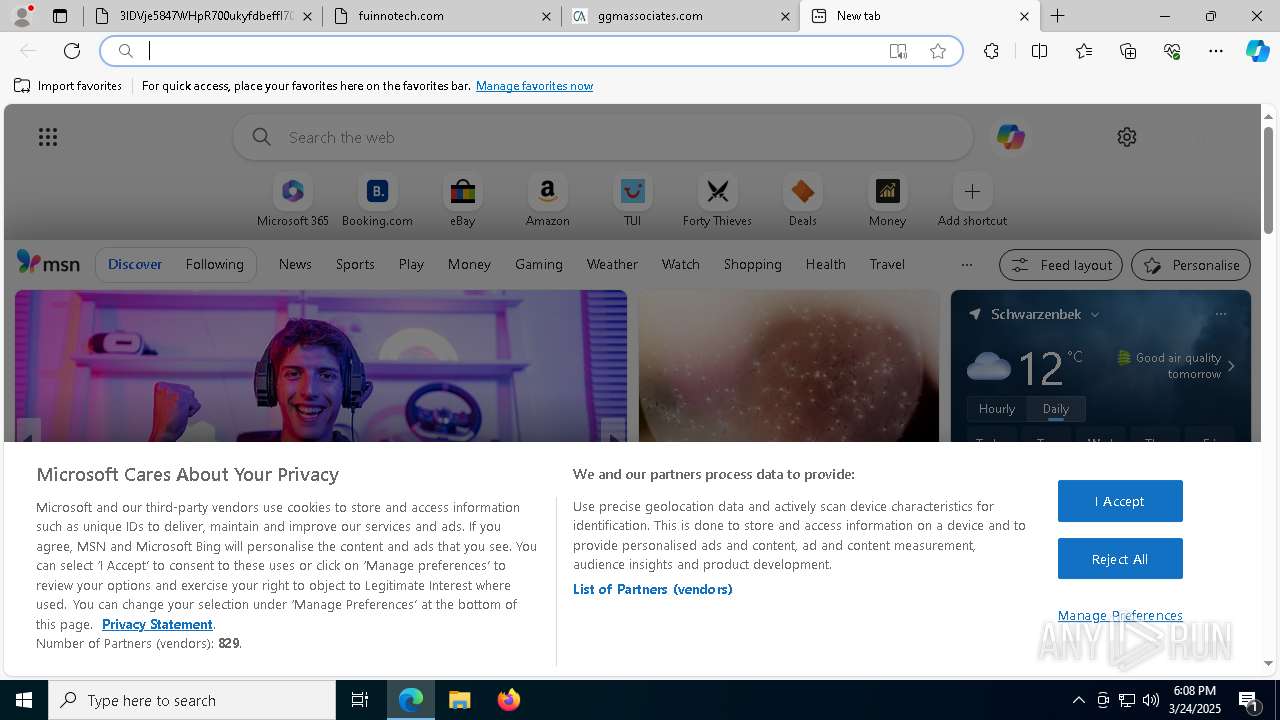1280x720 pixels.
Task: Open a new browser tab
Action: [x=1057, y=16]
